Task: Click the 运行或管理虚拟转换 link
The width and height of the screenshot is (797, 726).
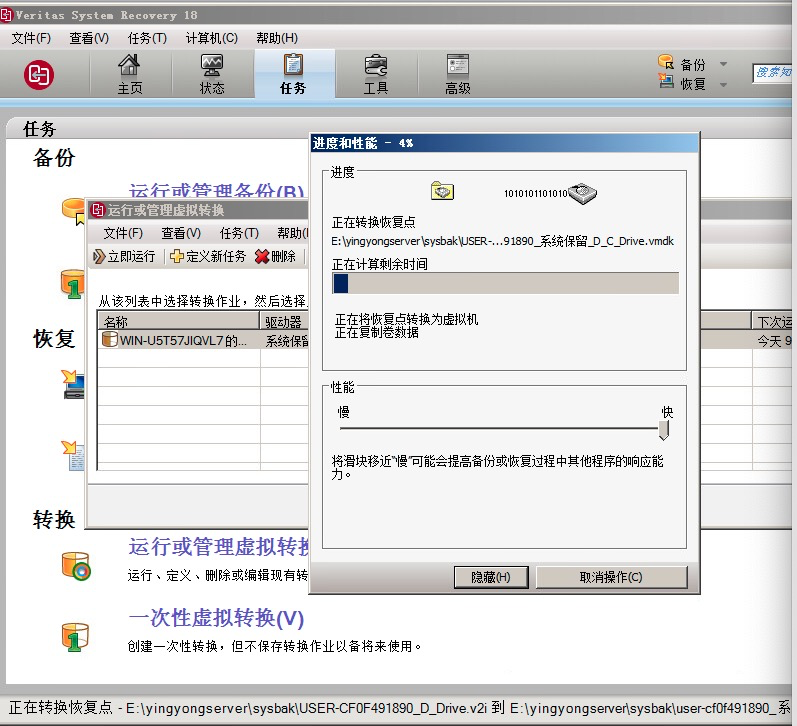Action: pos(219,547)
